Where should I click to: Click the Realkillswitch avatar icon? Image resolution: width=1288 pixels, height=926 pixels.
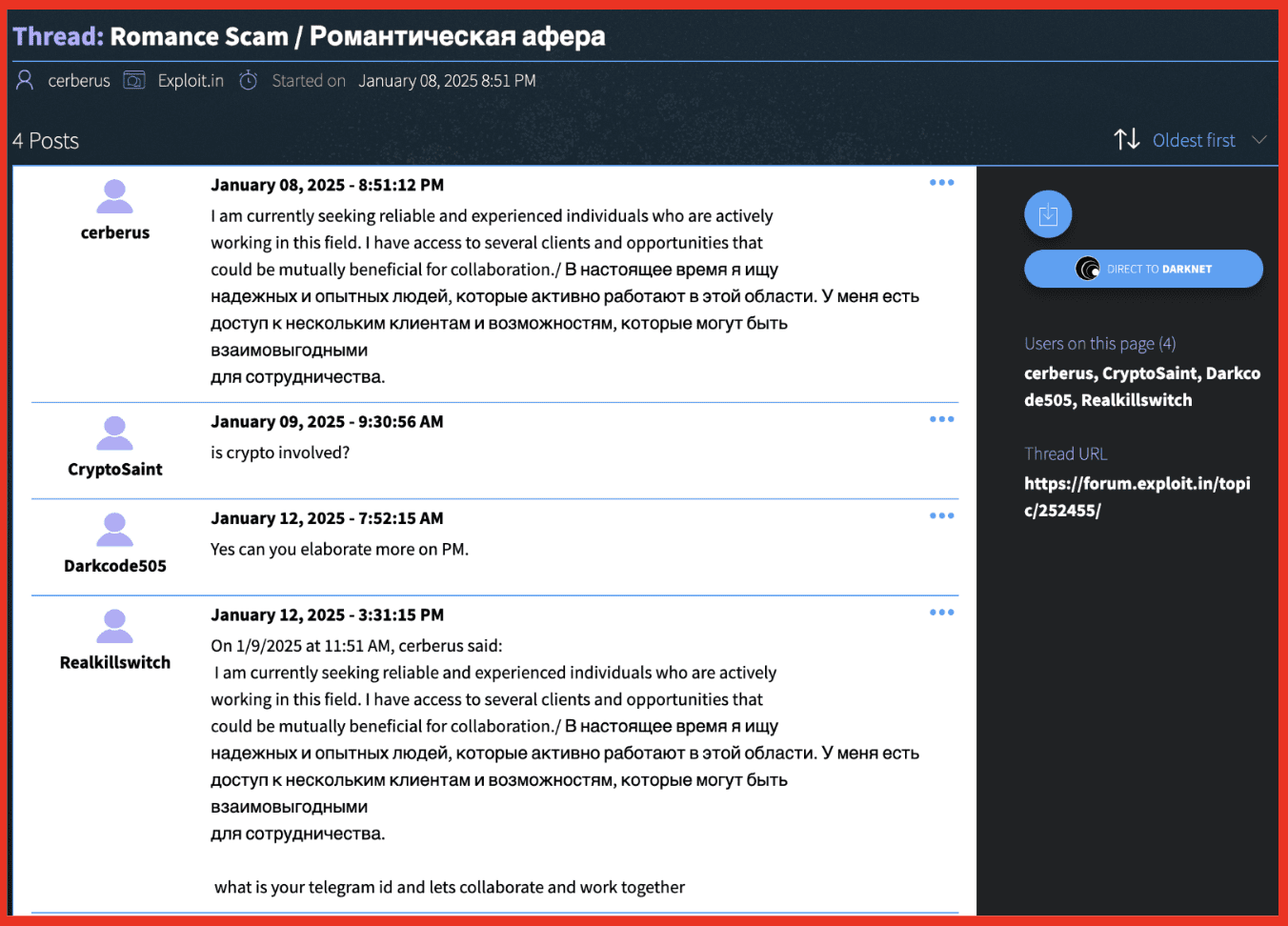[114, 627]
